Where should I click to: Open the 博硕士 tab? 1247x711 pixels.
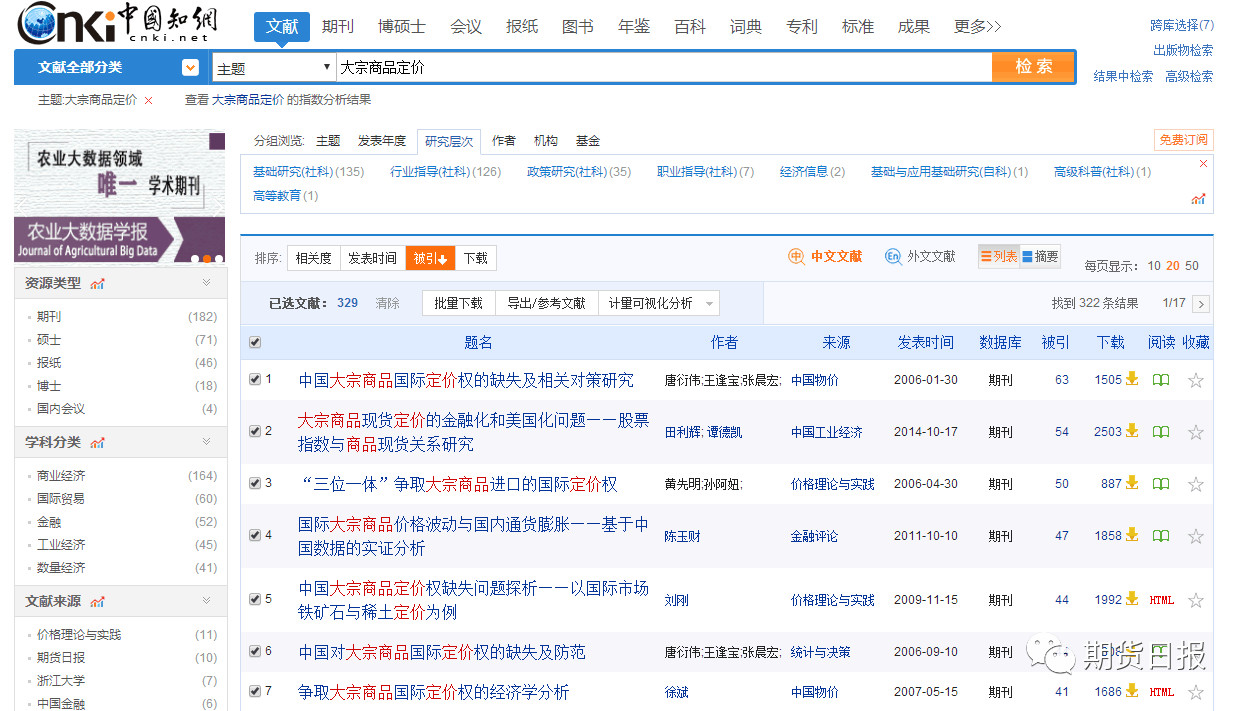[x=402, y=27]
